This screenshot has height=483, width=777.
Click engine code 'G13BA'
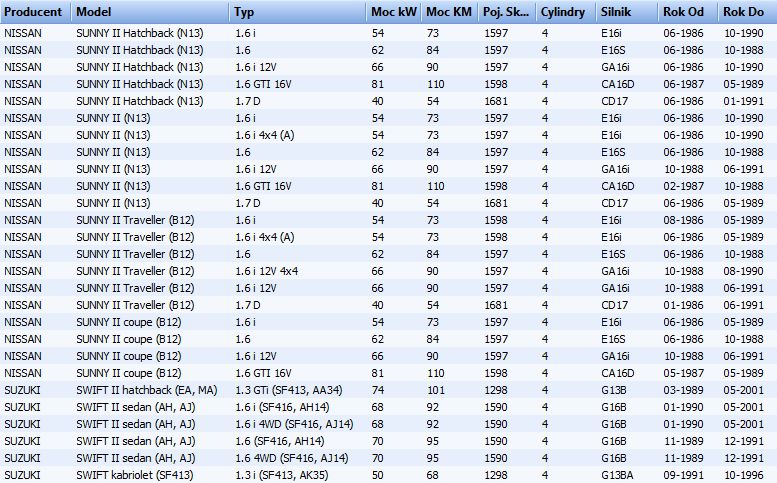coord(617,476)
